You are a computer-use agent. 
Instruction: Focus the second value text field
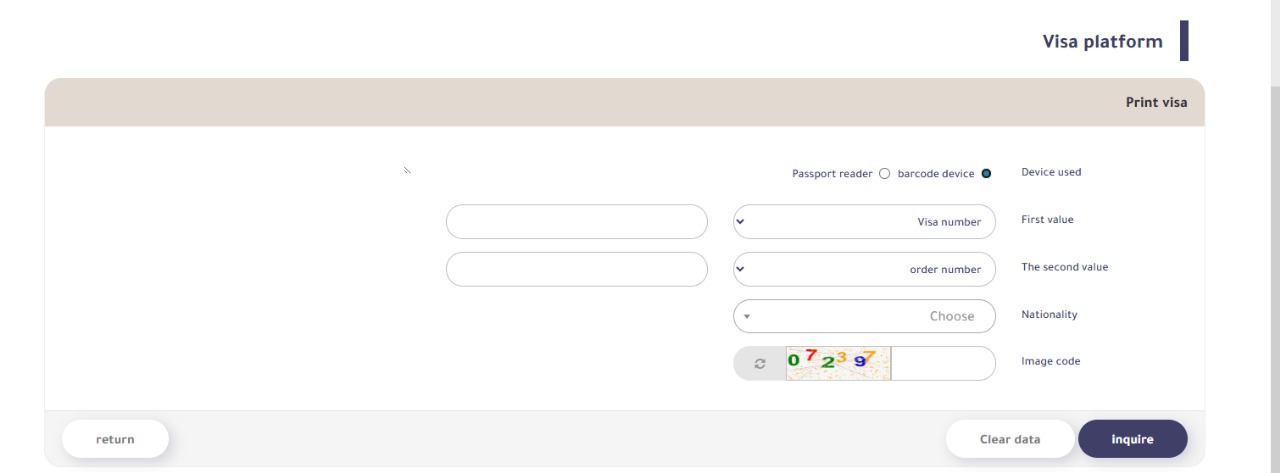[576, 269]
